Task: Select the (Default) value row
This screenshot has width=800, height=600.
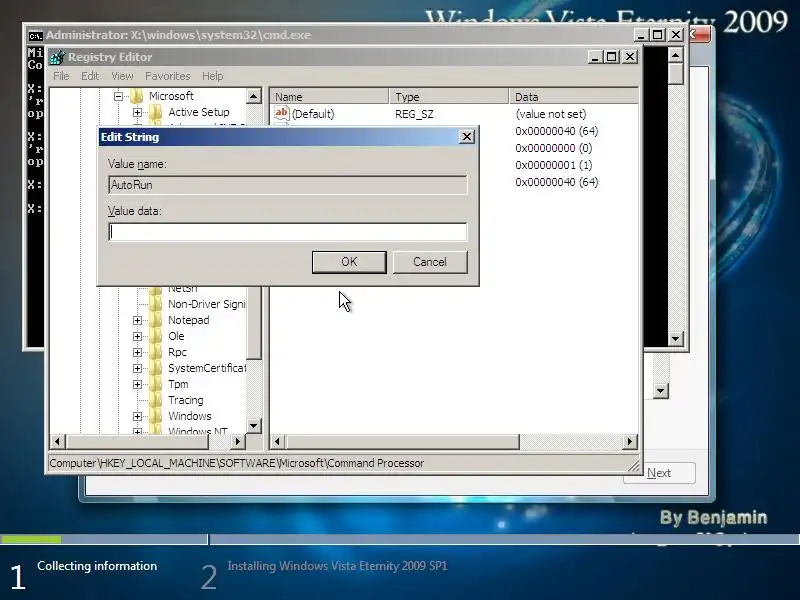Action: [454, 114]
